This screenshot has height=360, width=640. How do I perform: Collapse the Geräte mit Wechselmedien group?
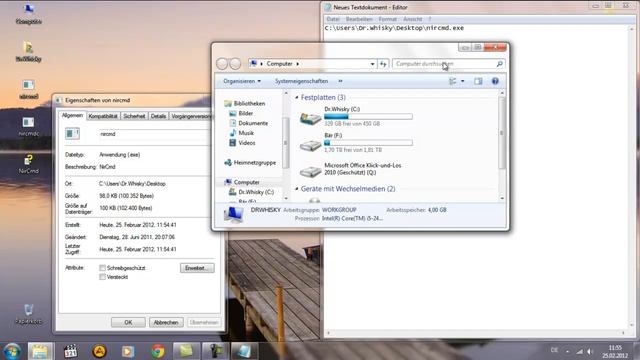pyautogui.click(x=297, y=189)
